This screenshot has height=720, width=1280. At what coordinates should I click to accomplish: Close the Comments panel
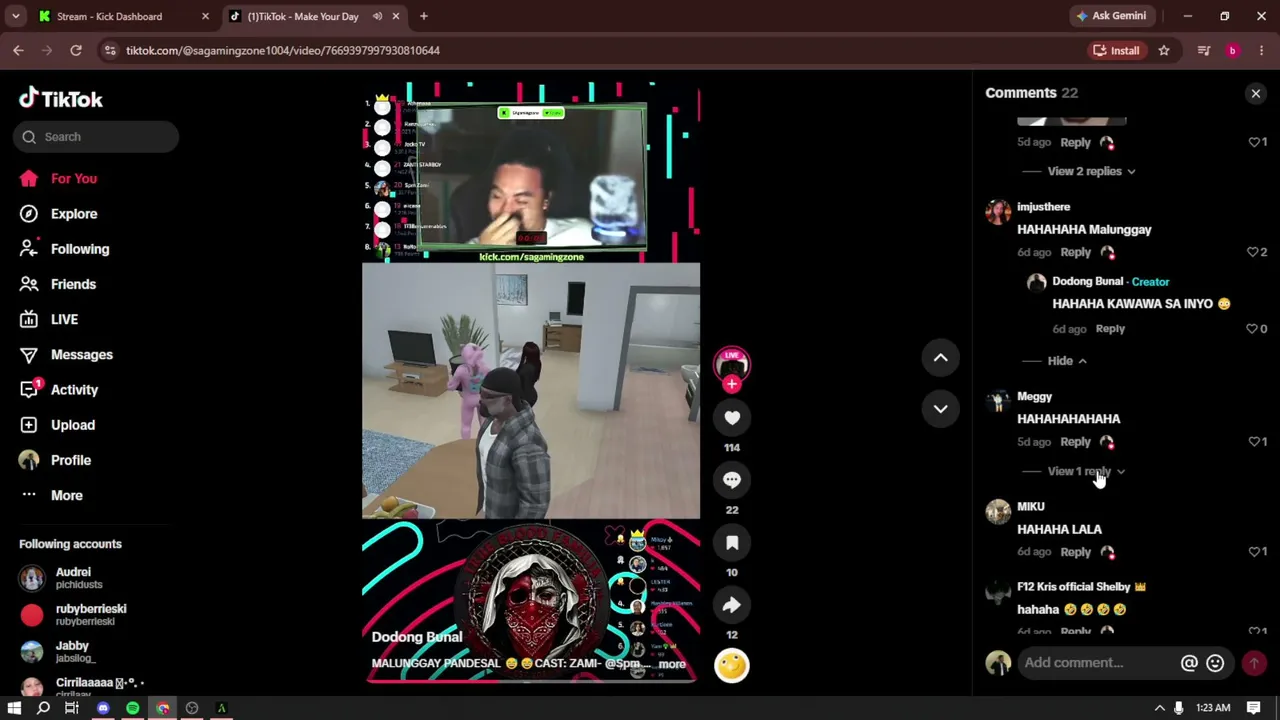[1256, 93]
